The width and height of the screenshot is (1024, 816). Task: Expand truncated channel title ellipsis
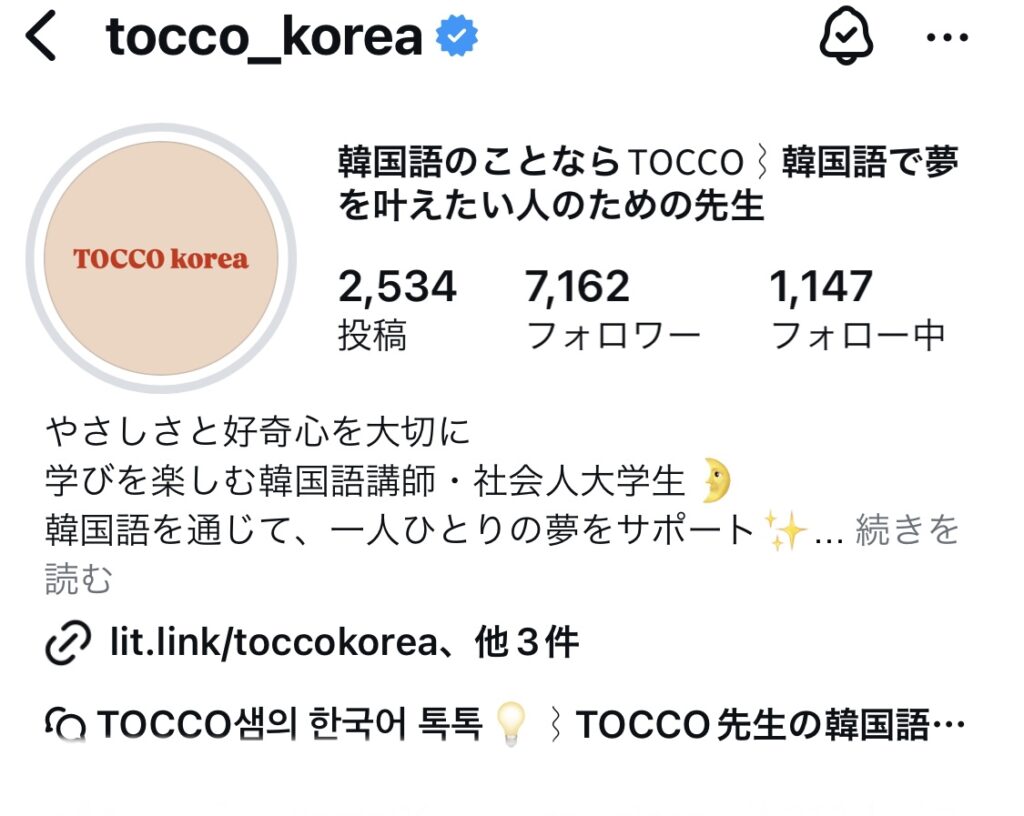coord(948,725)
